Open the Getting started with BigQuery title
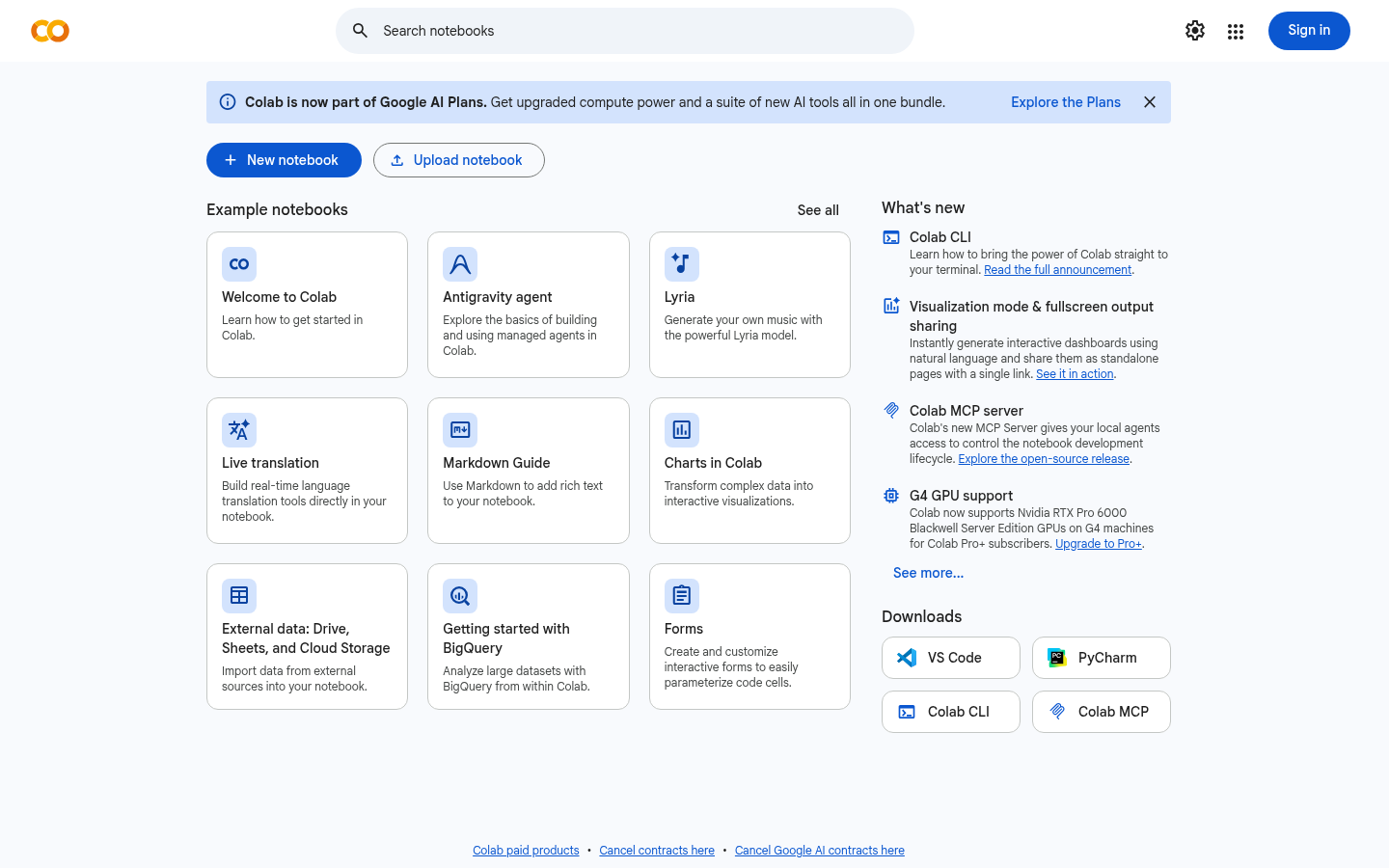The image size is (1389, 868). pos(506,638)
